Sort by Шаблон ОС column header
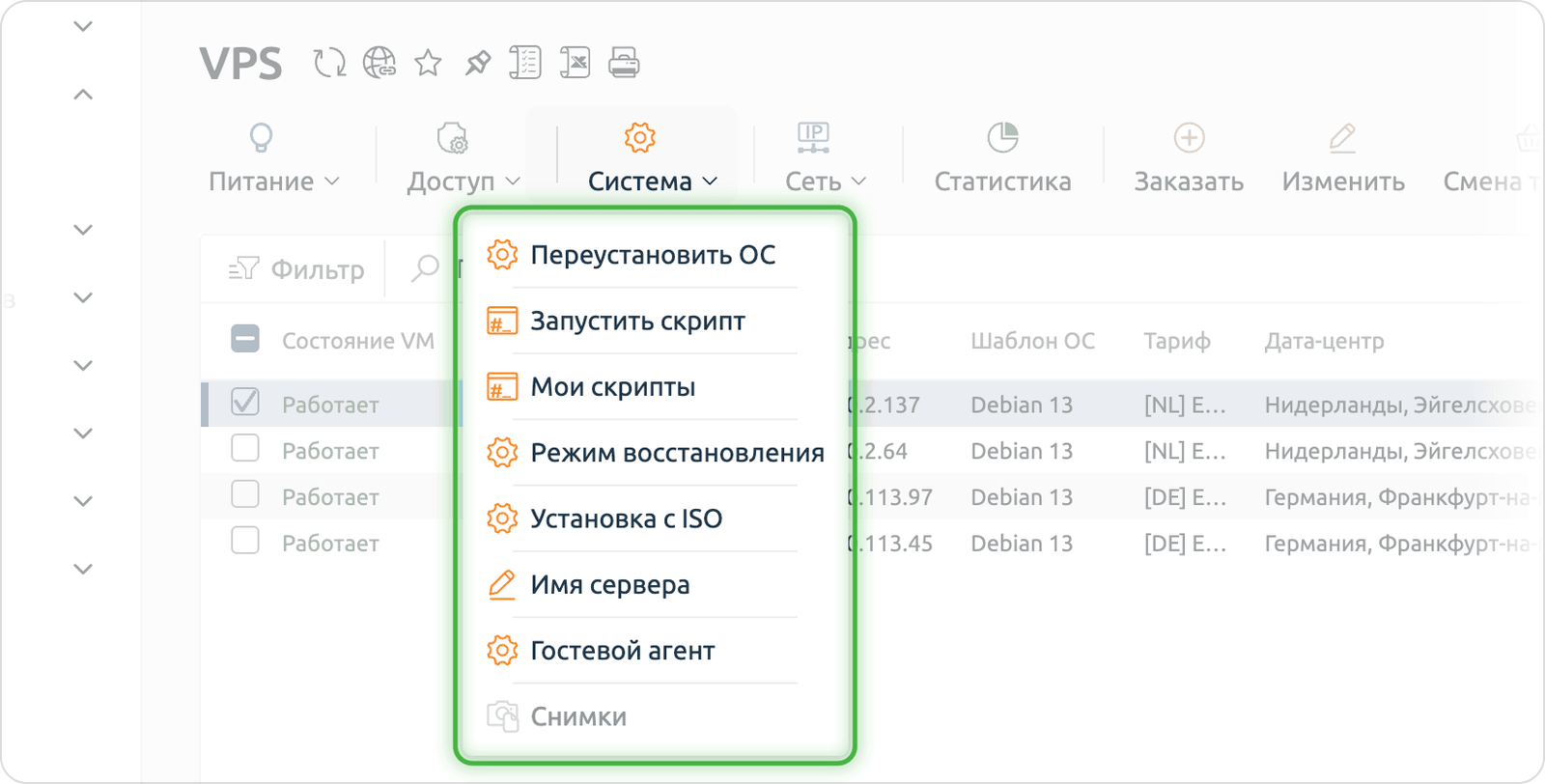 click(x=1032, y=341)
